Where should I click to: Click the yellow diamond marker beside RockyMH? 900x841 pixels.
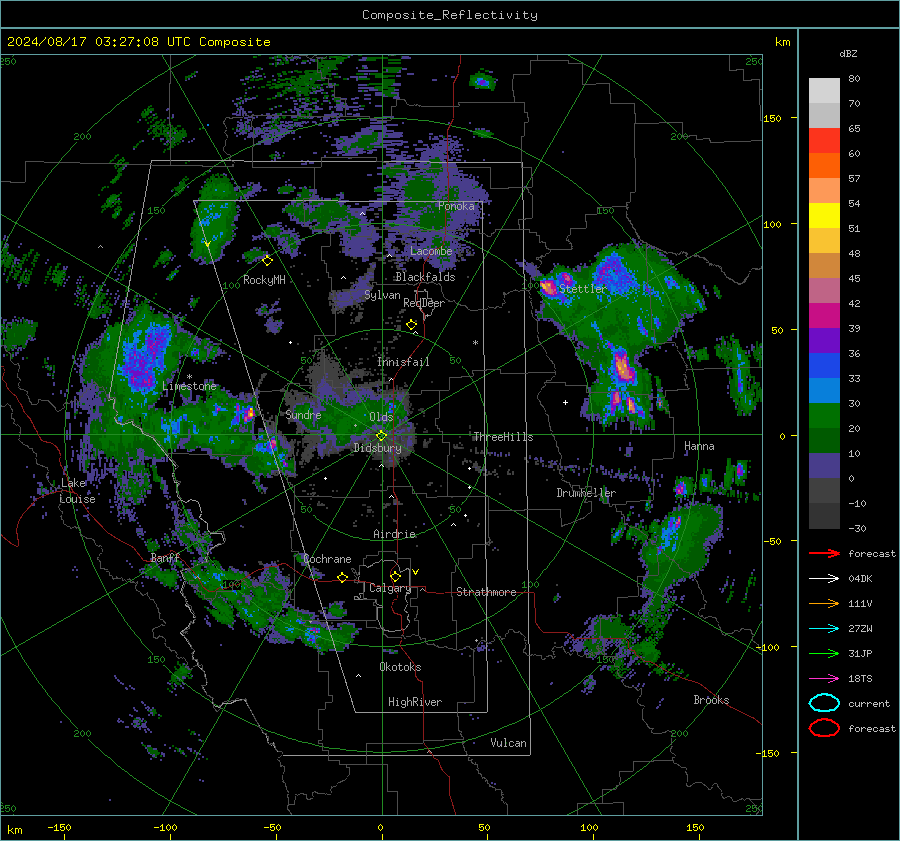pos(267,261)
